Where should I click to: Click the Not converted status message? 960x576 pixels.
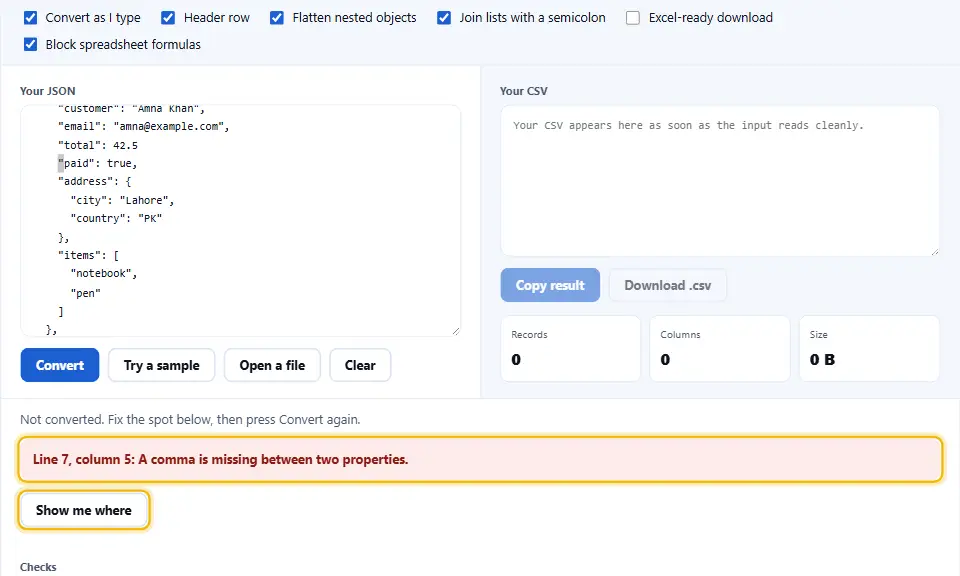[190, 420]
